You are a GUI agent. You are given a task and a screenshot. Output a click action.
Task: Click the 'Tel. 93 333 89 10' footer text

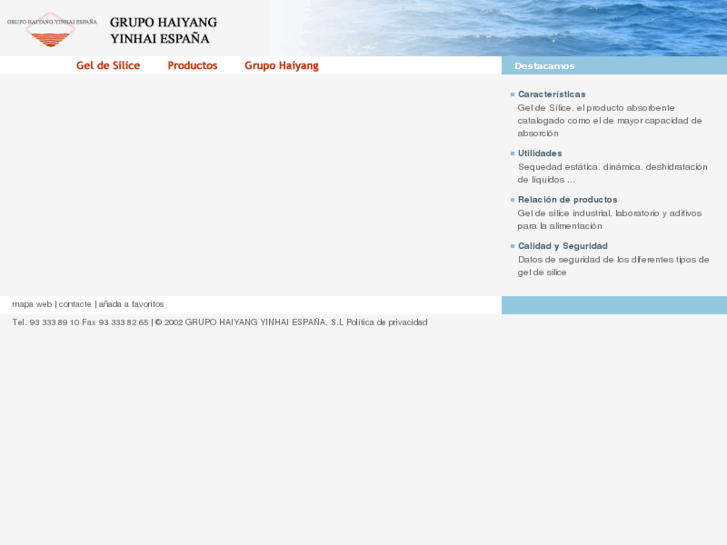click(x=46, y=322)
